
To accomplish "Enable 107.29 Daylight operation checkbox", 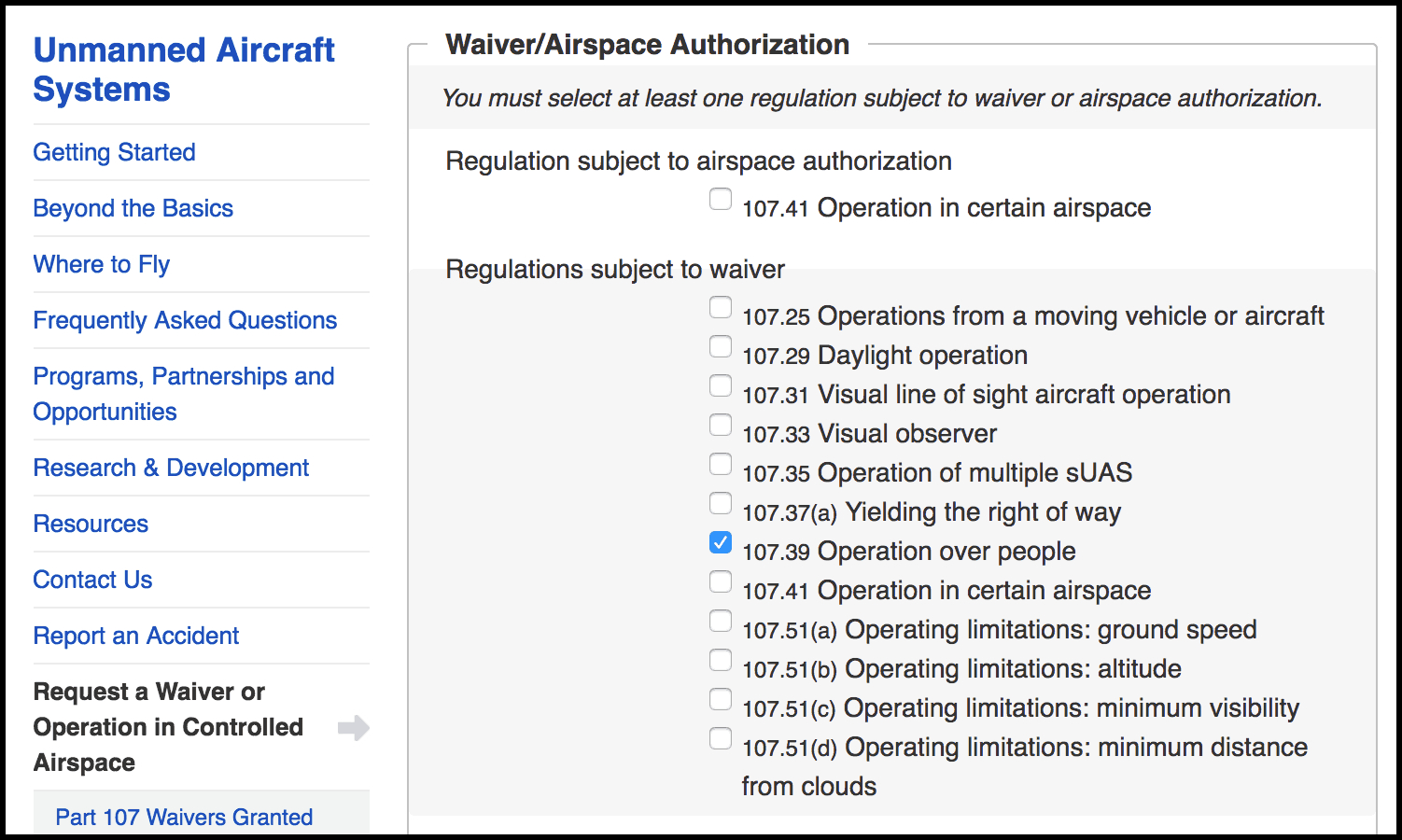I will (x=721, y=346).
